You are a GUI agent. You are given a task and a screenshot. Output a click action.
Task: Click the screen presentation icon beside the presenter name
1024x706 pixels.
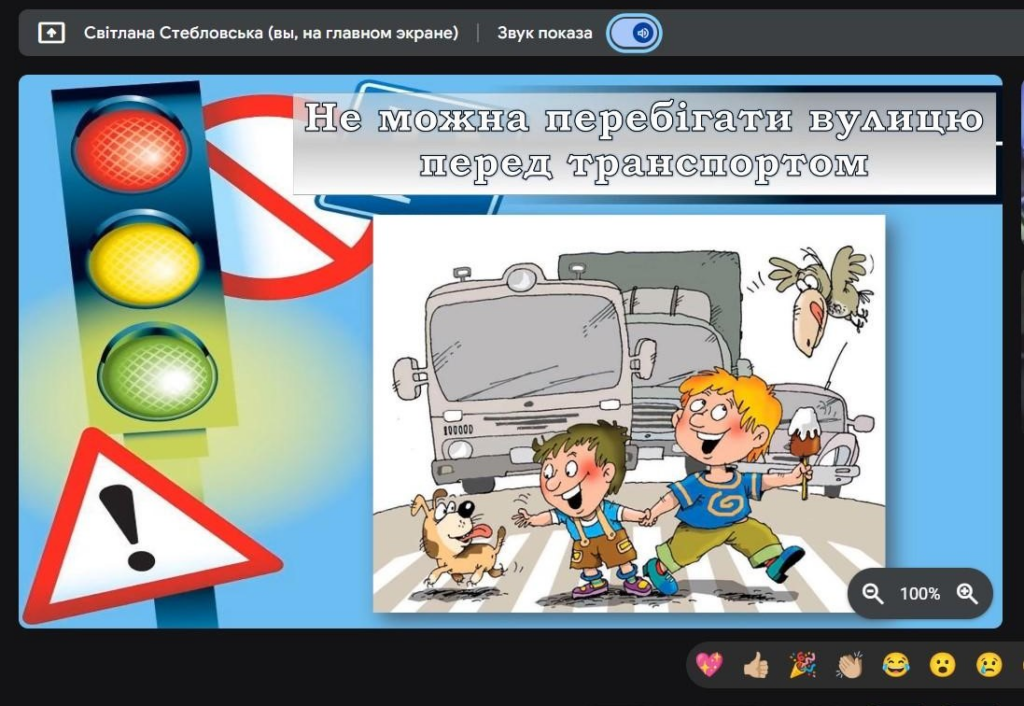pos(51,33)
